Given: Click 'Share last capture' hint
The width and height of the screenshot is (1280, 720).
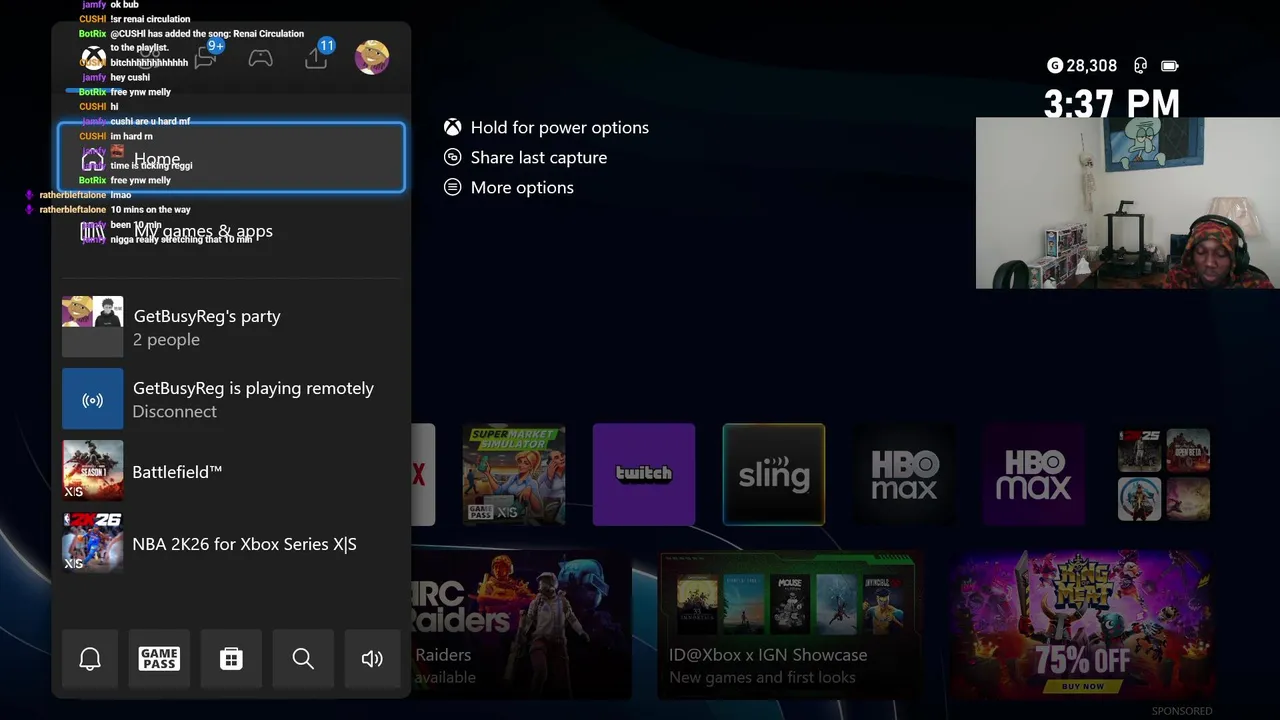Looking at the screenshot, I should pos(538,157).
